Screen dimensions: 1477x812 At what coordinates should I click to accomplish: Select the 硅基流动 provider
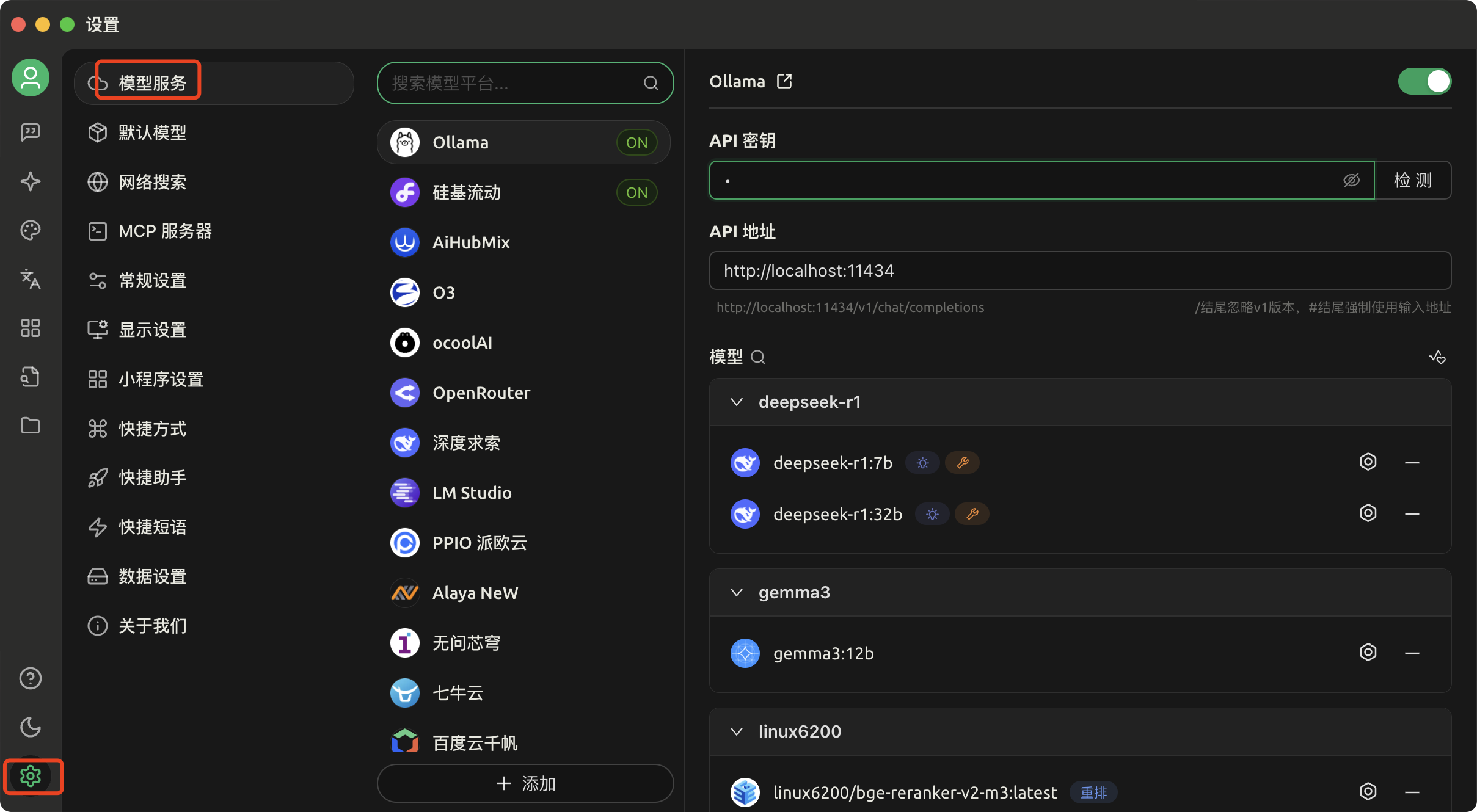[524, 192]
